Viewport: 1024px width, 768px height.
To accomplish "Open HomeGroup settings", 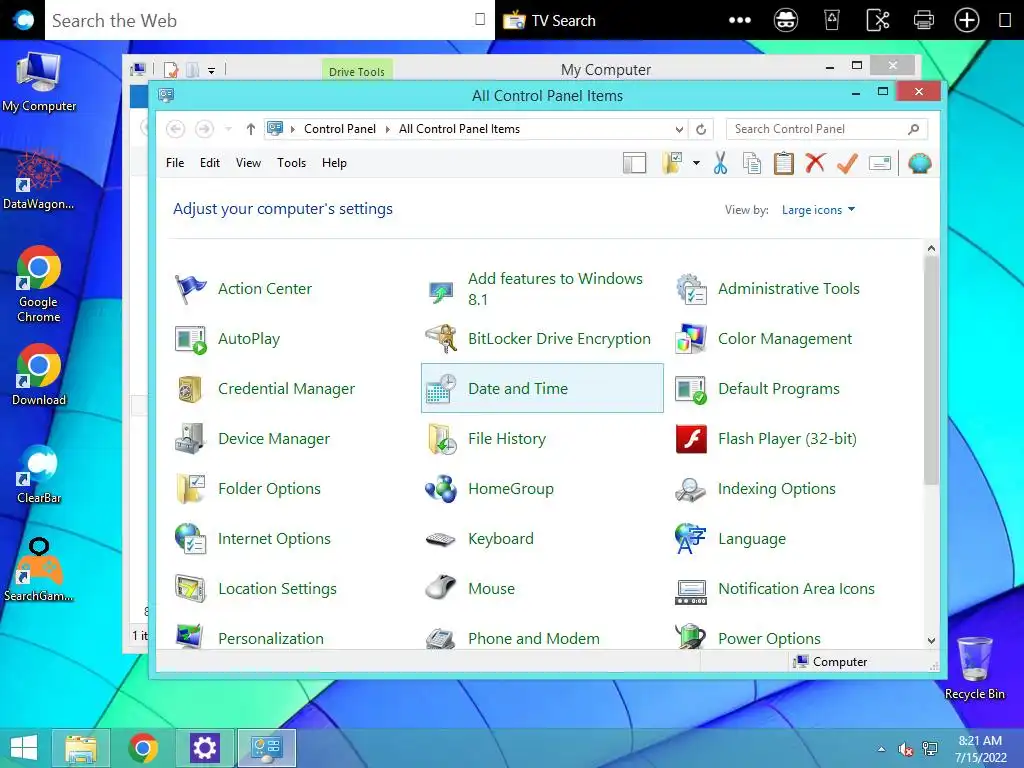I will (x=490, y=489).
